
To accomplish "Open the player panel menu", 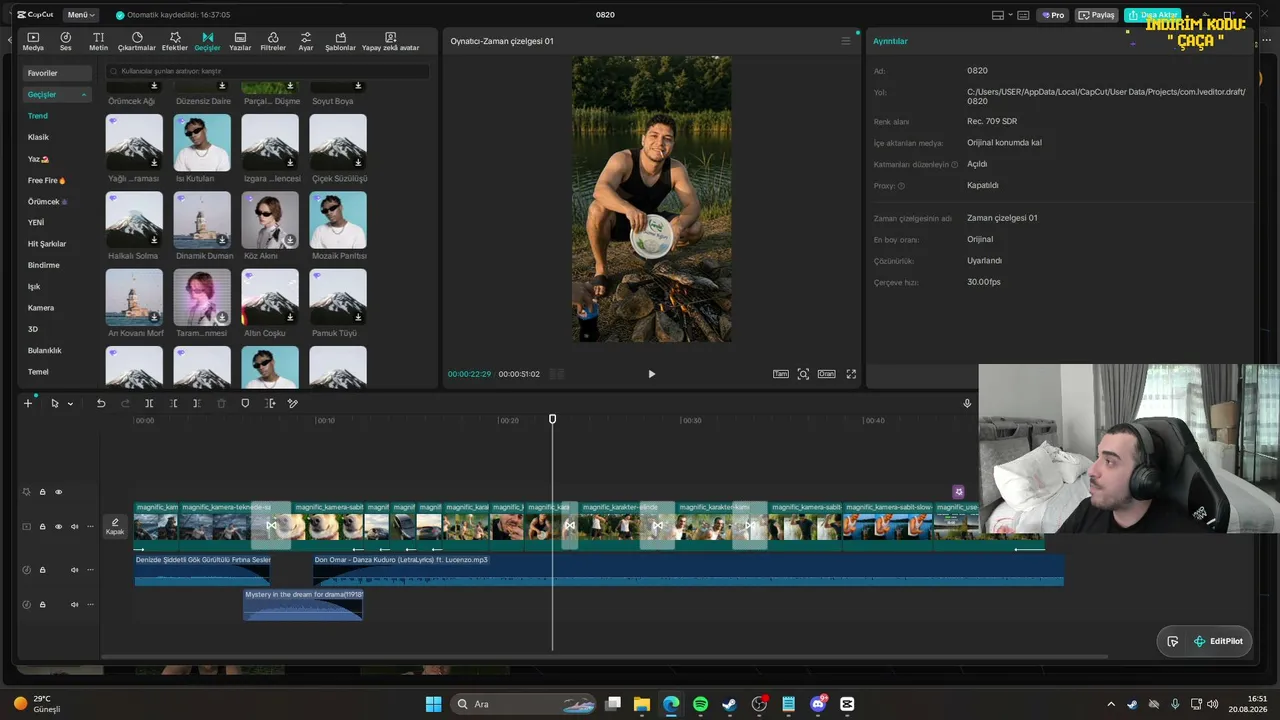I will pos(846,41).
